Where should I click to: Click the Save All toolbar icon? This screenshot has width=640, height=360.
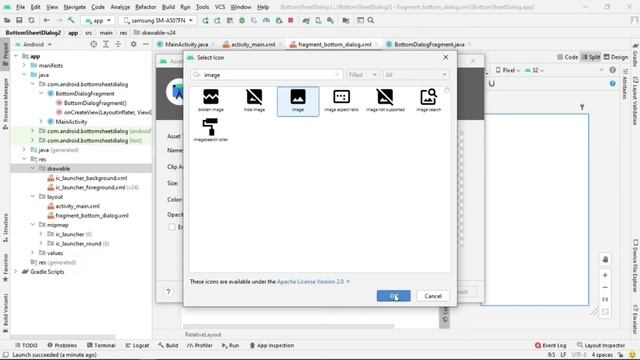click(19, 20)
